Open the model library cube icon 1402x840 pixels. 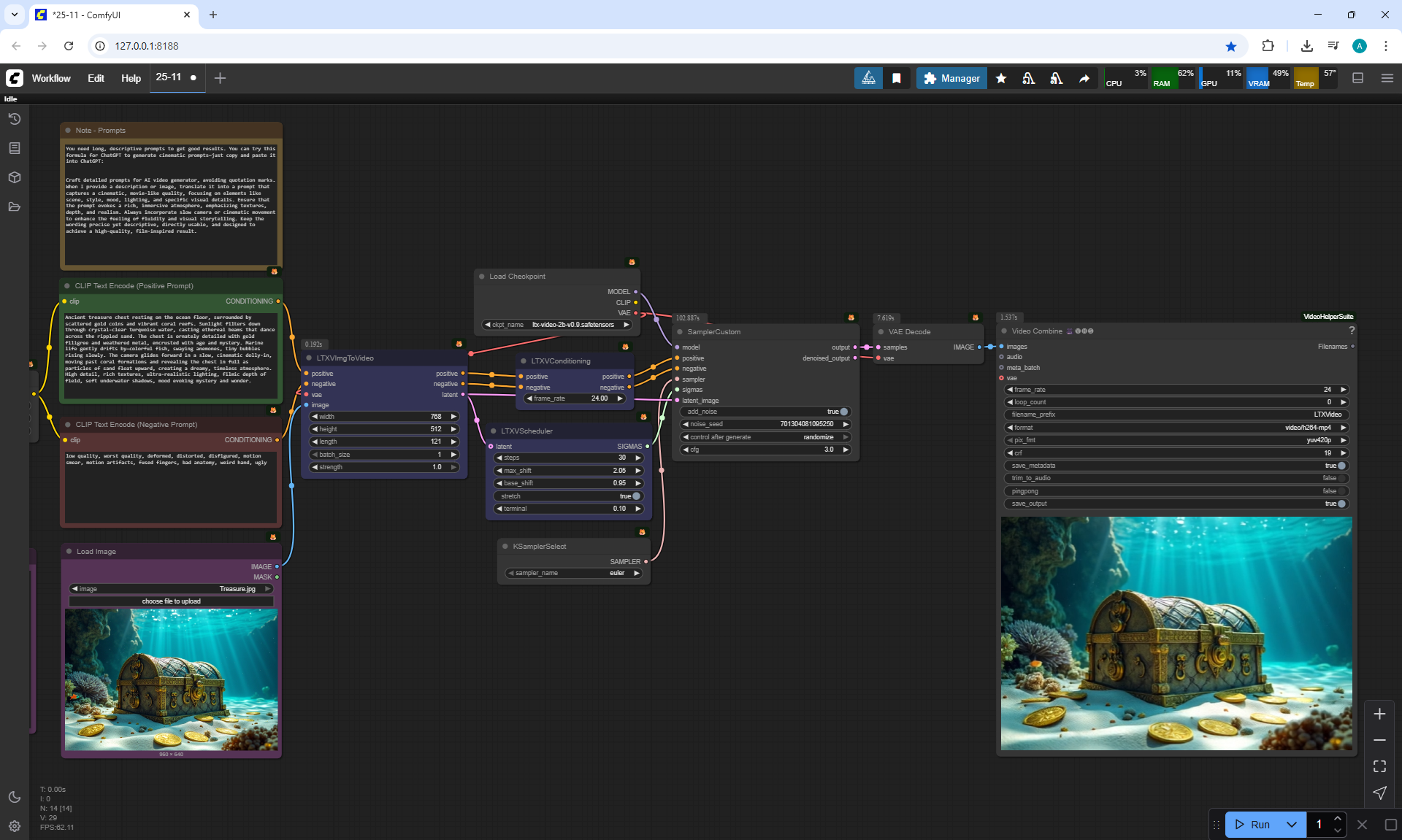(15, 177)
